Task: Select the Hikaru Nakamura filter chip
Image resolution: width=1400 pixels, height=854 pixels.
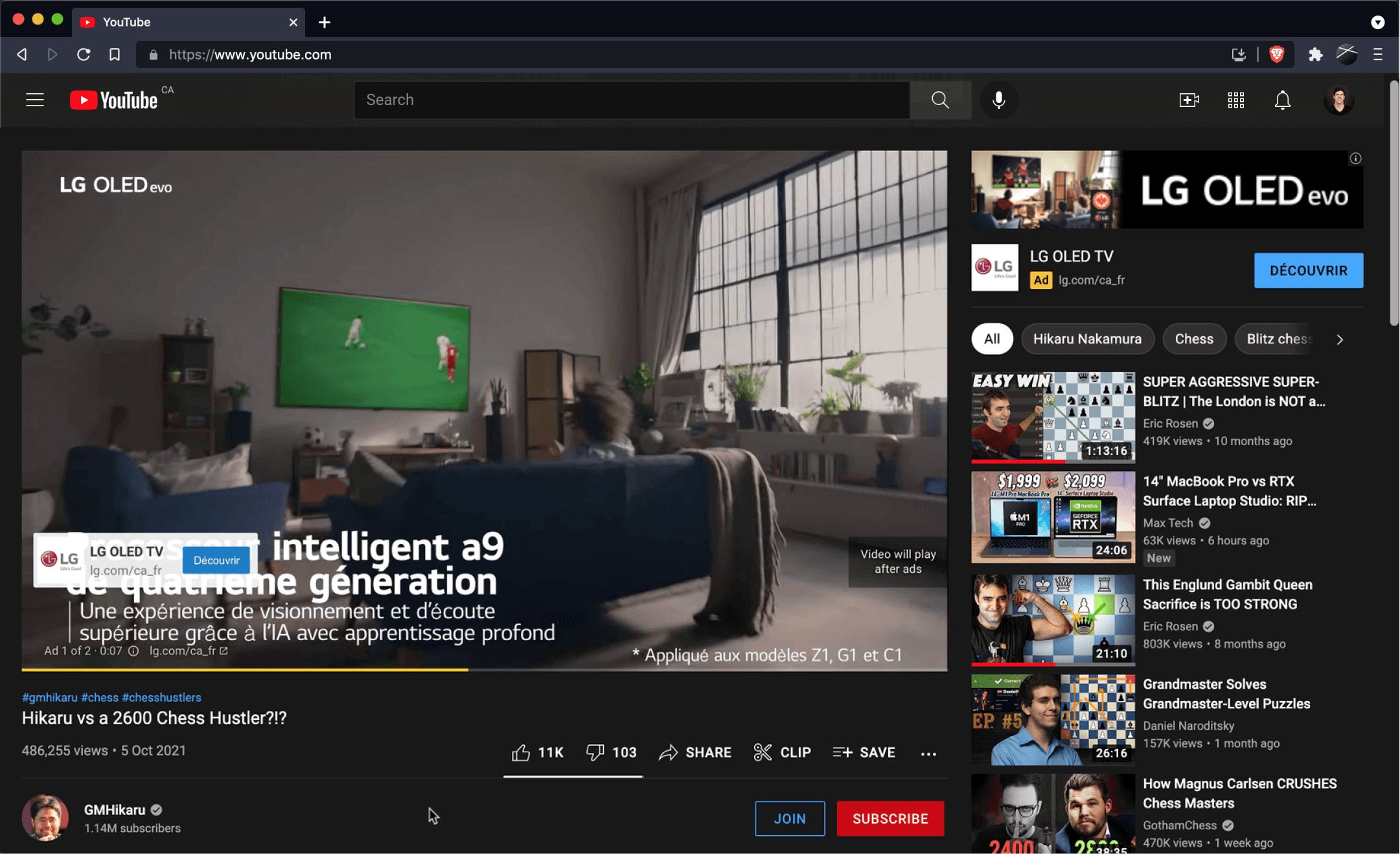Action: [1087, 339]
